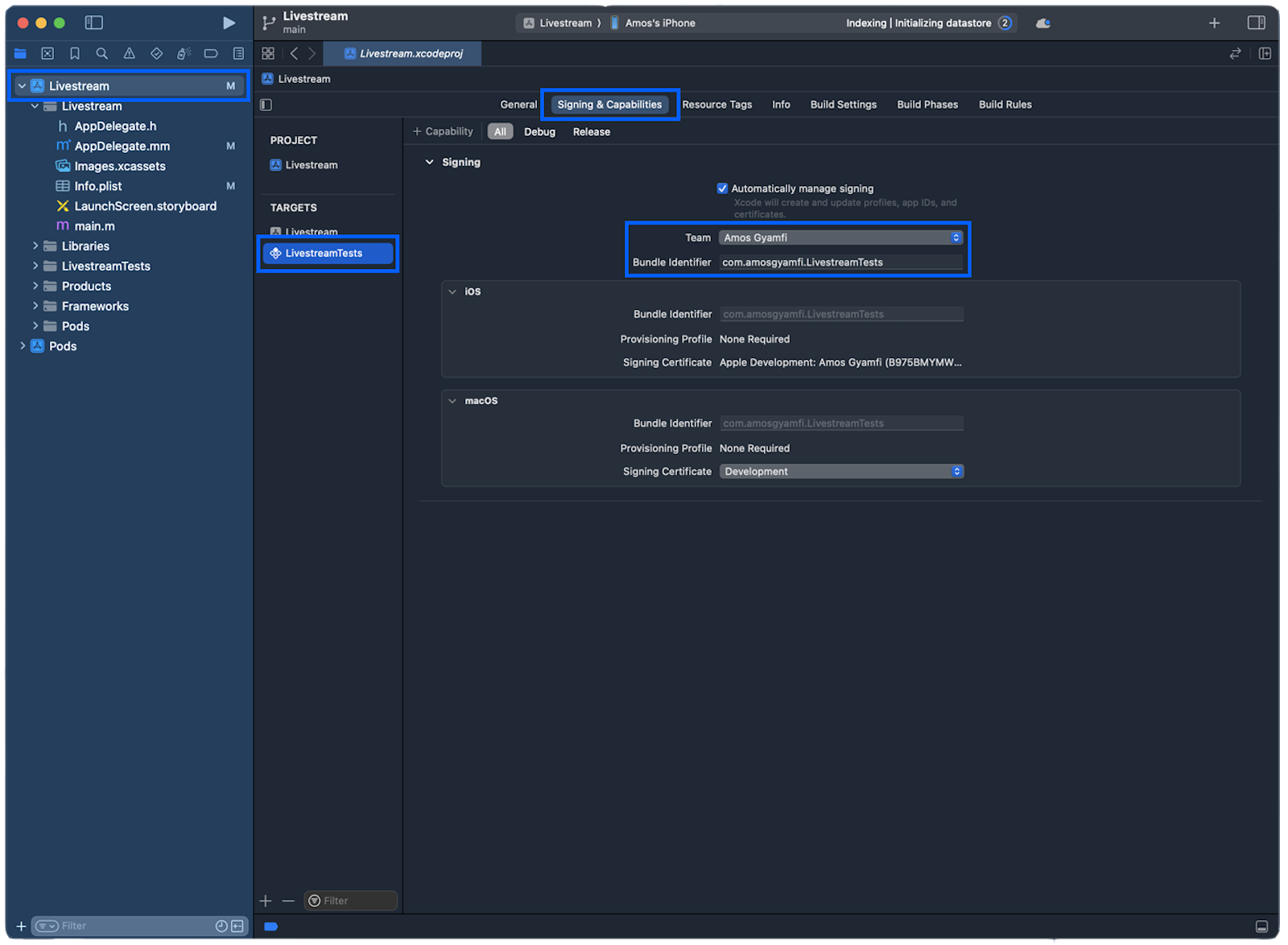
Task: Open the Test navigator checkmark icon
Action: (156, 53)
